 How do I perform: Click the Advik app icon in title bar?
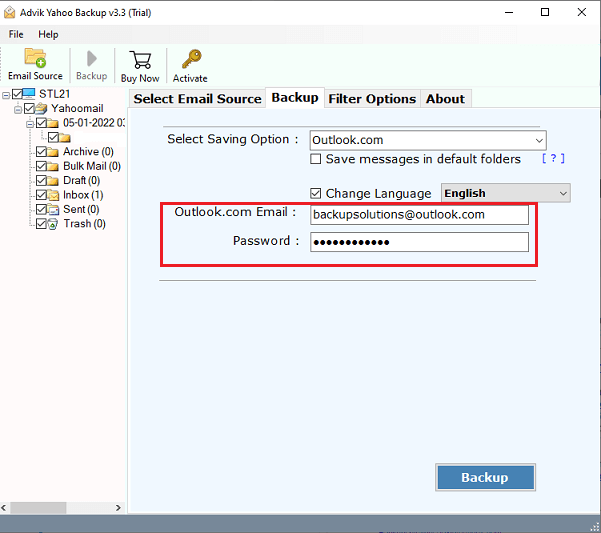[x=9, y=13]
